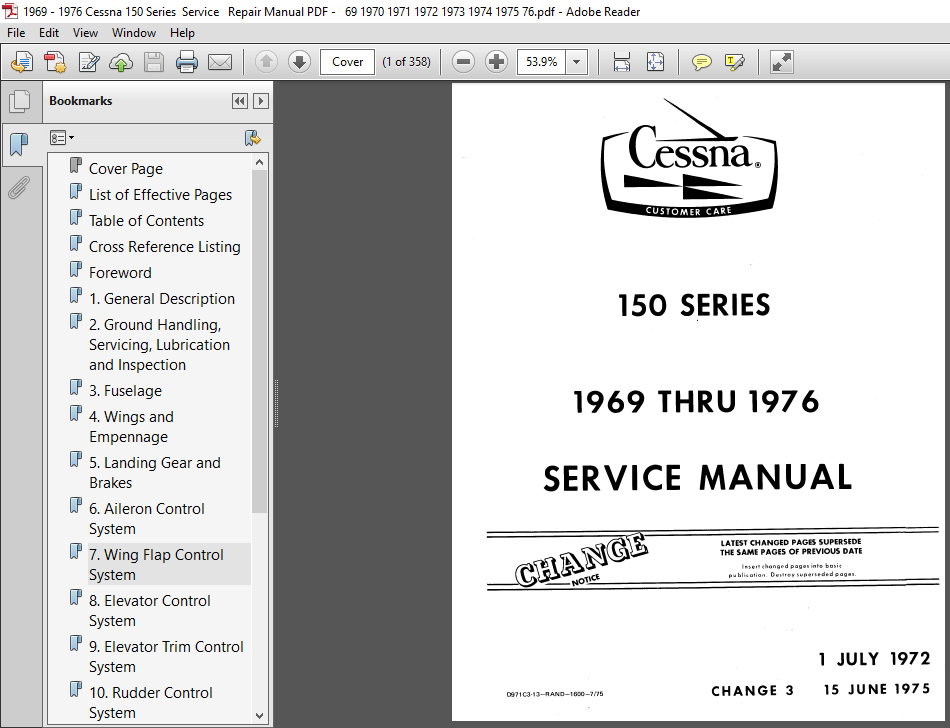Click the Adobe Reader PDF title bar icon
The image size is (950, 728).
pyautogui.click(x=10, y=12)
